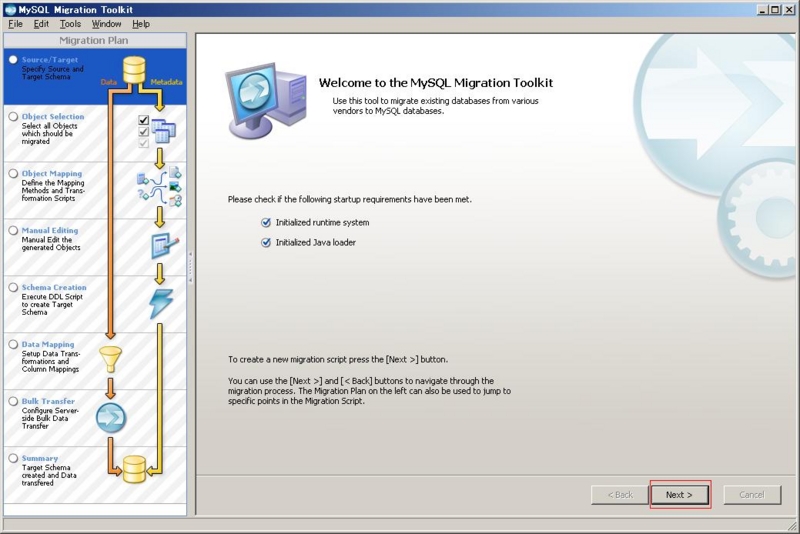This screenshot has width=800, height=534.
Task: Minimize the MySQL Migration Toolkit window
Action: tap(763, 9)
